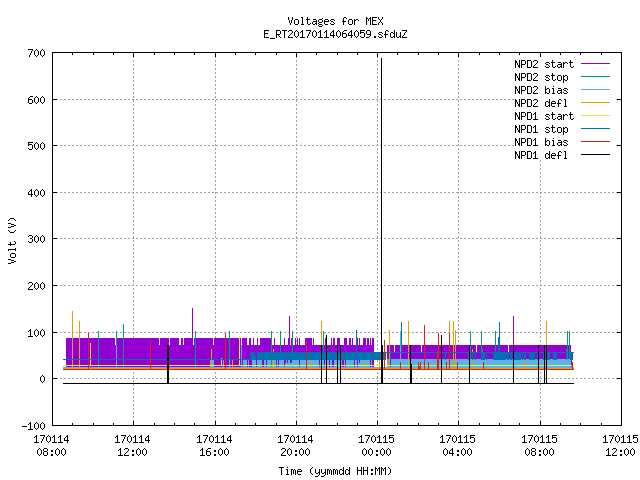Viewport: 640px width, 480px height.
Task: Click the 170115 12:00 x-axis label
Action: [620, 446]
